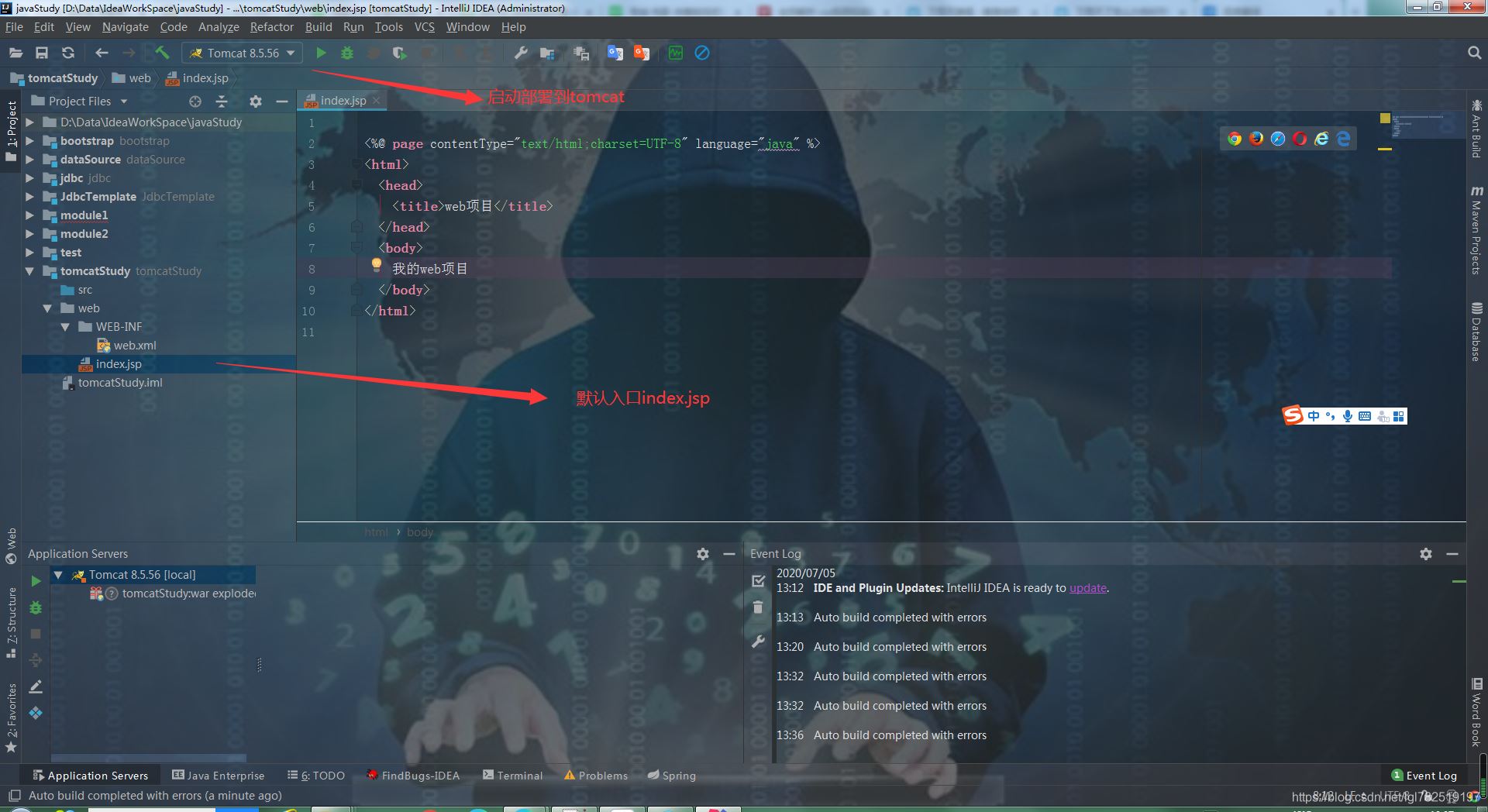Screen dimensions: 1488x812
Task: Open the VCS menu
Action: click(x=425, y=27)
